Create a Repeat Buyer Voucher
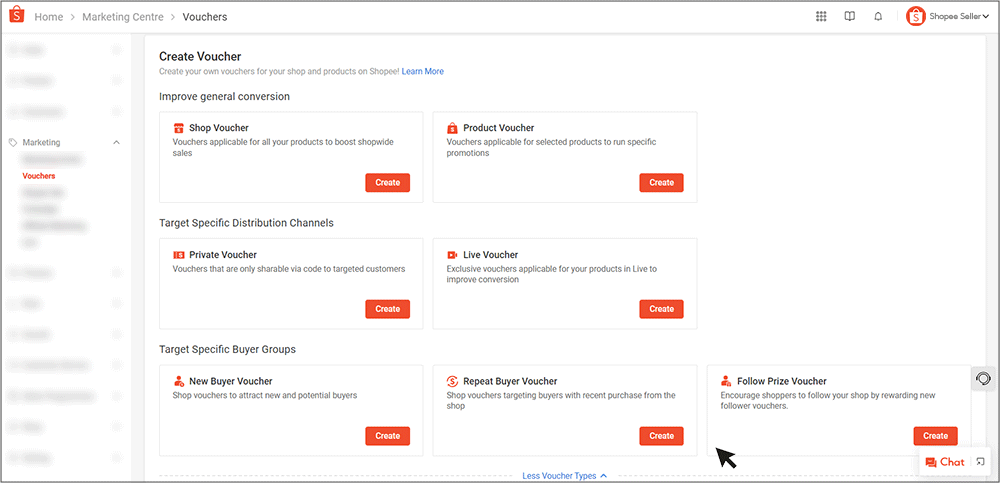 [661, 436]
